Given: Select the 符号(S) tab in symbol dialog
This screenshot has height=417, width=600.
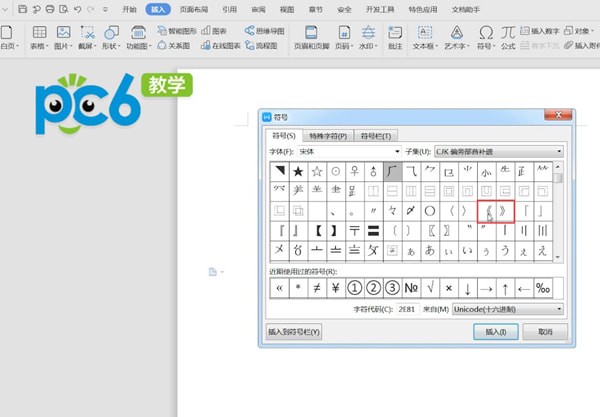Looking at the screenshot, I should click(x=284, y=136).
